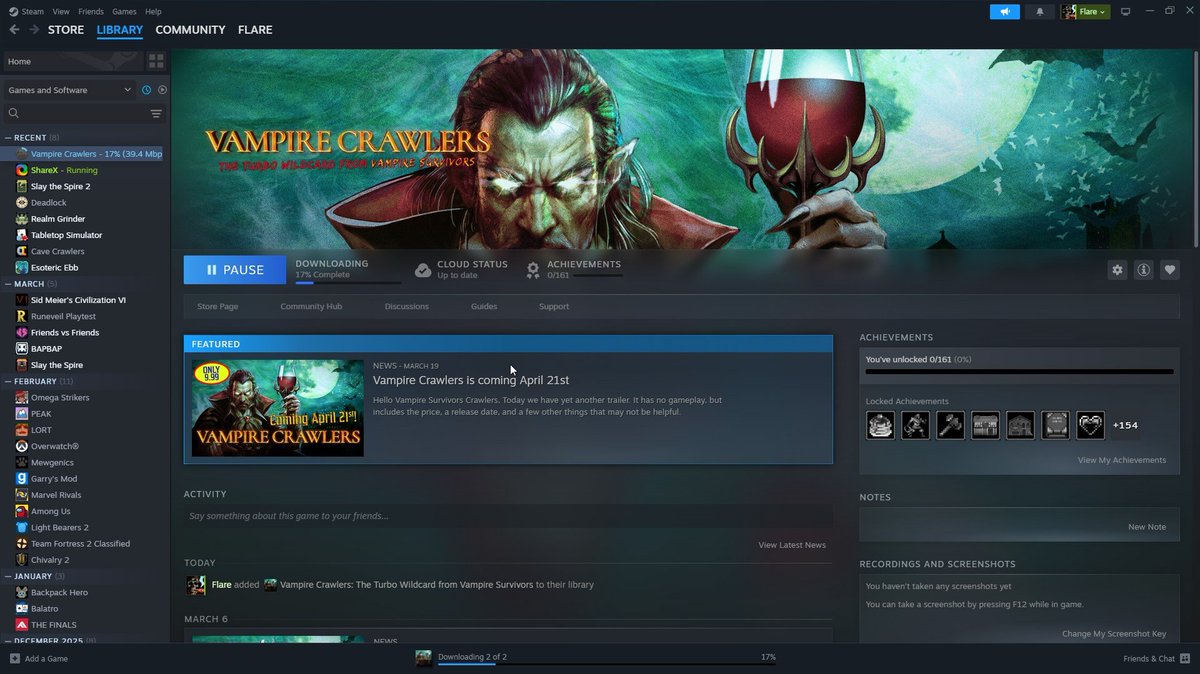Image resolution: width=1200 pixels, height=674 pixels.
Task: Click the Among Us game icon
Action: click(22, 511)
